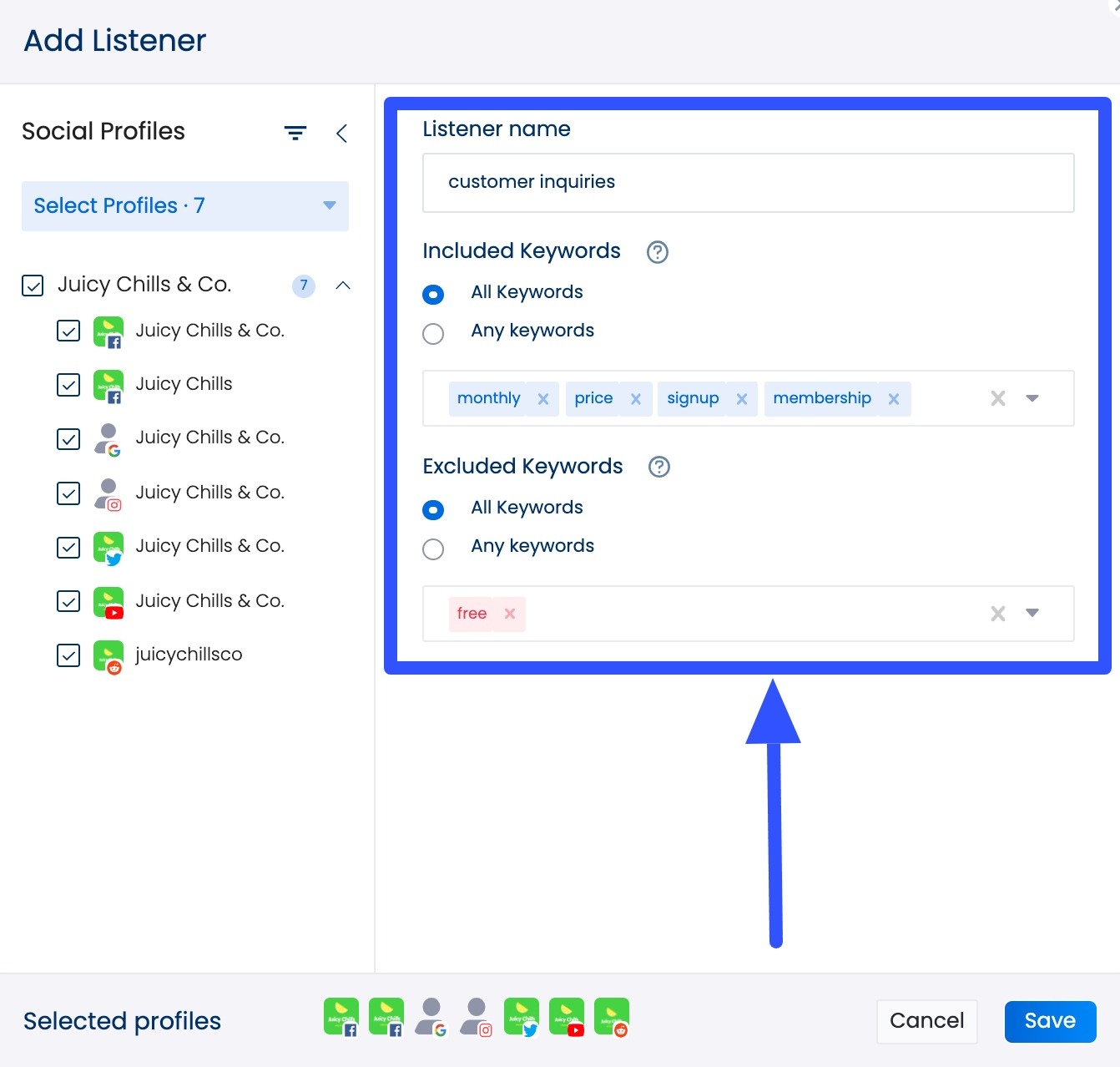Uncheck the juicychillsco Reddit profile
Viewport: 1120px width, 1067px height.
68,655
